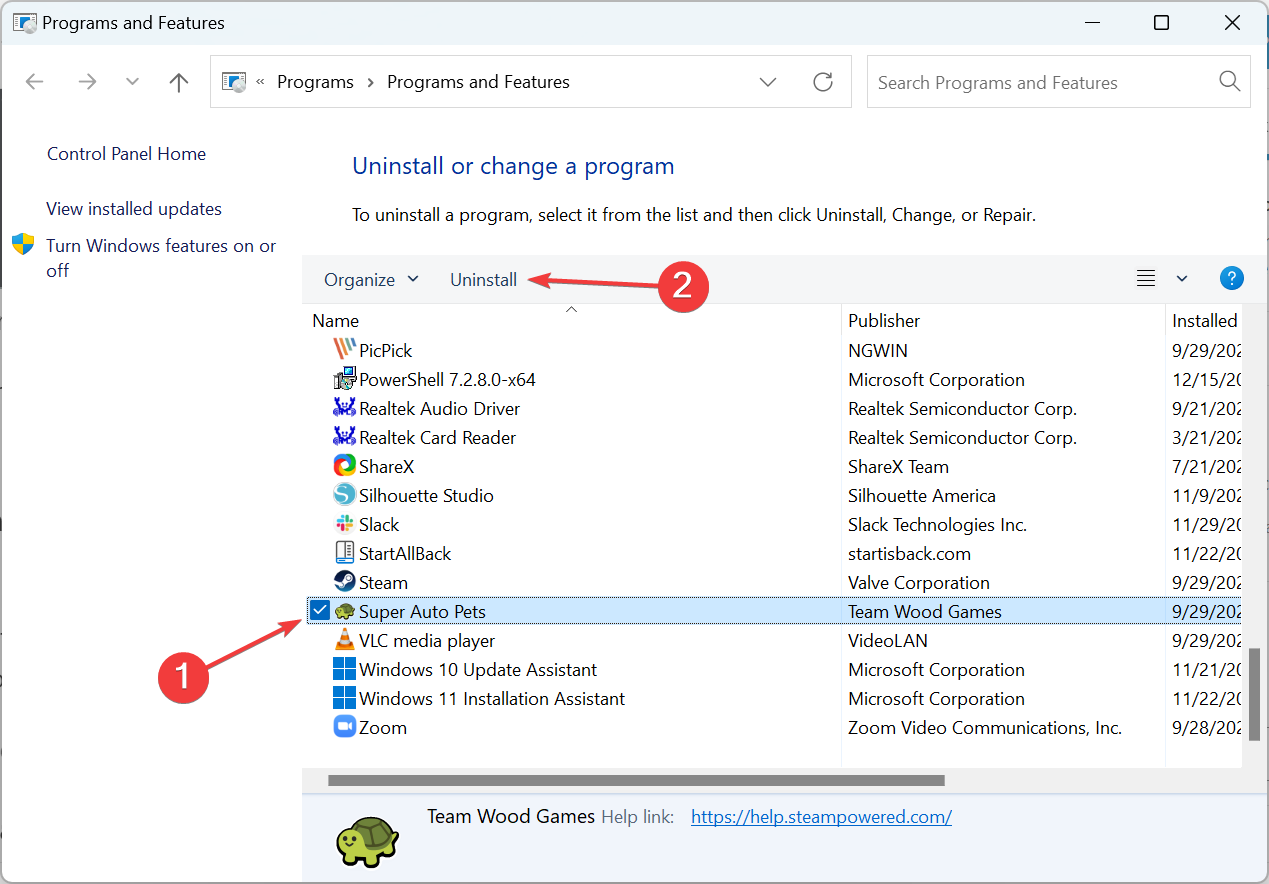The width and height of the screenshot is (1269, 884).
Task: Open Control Panel Home link
Action: click(126, 154)
